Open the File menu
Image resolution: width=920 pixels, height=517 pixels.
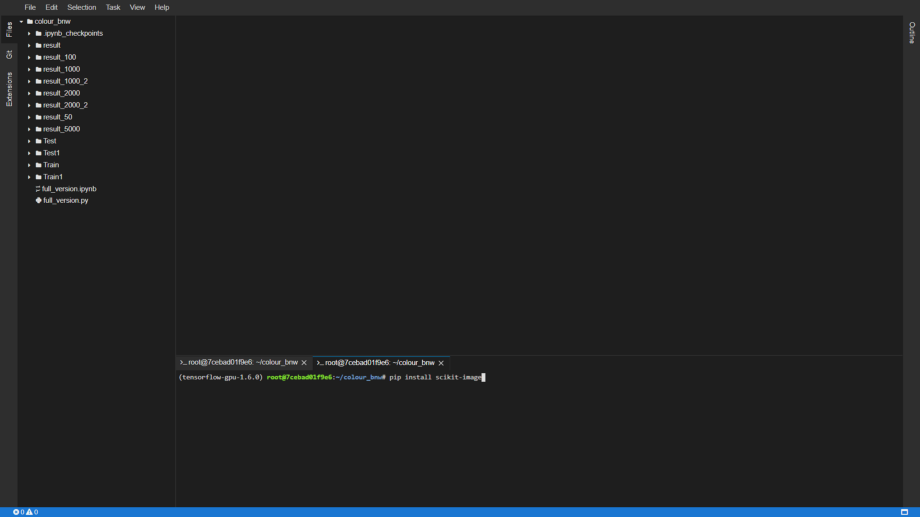click(x=30, y=8)
